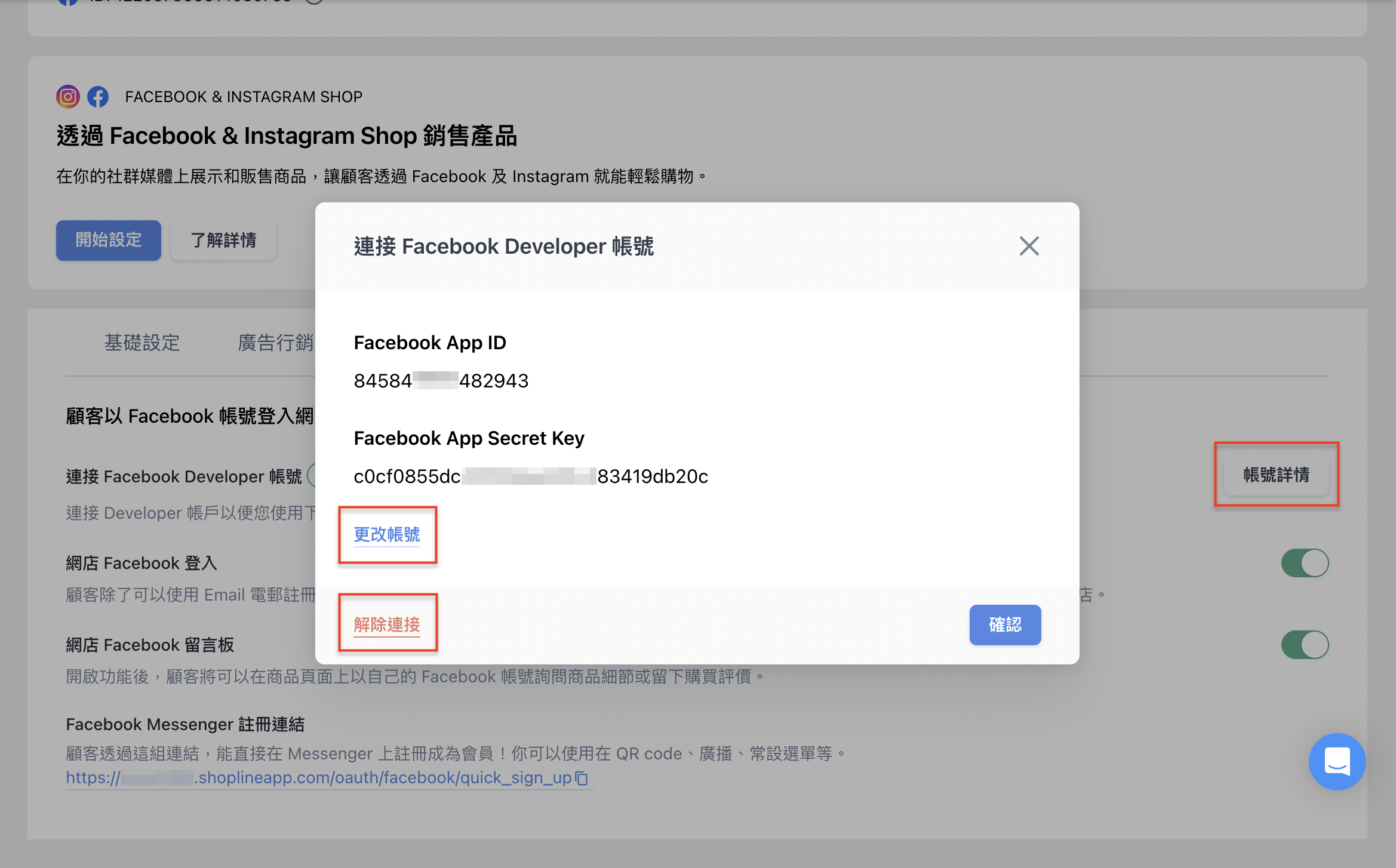Click the 開始設定 start setup button
Image resolution: width=1396 pixels, height=868 pixels.
click(109, 240)
